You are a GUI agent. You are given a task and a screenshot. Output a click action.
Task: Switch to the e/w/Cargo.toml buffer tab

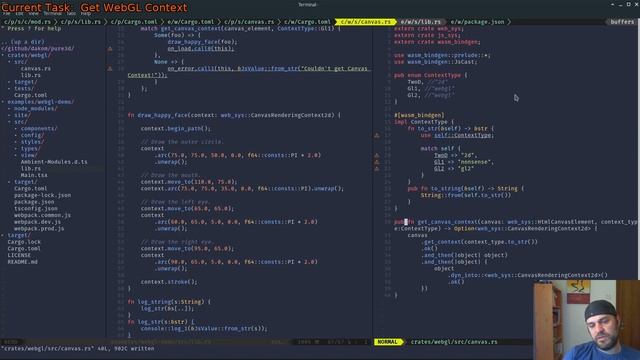pyautogui.click(x=191, y=22)
